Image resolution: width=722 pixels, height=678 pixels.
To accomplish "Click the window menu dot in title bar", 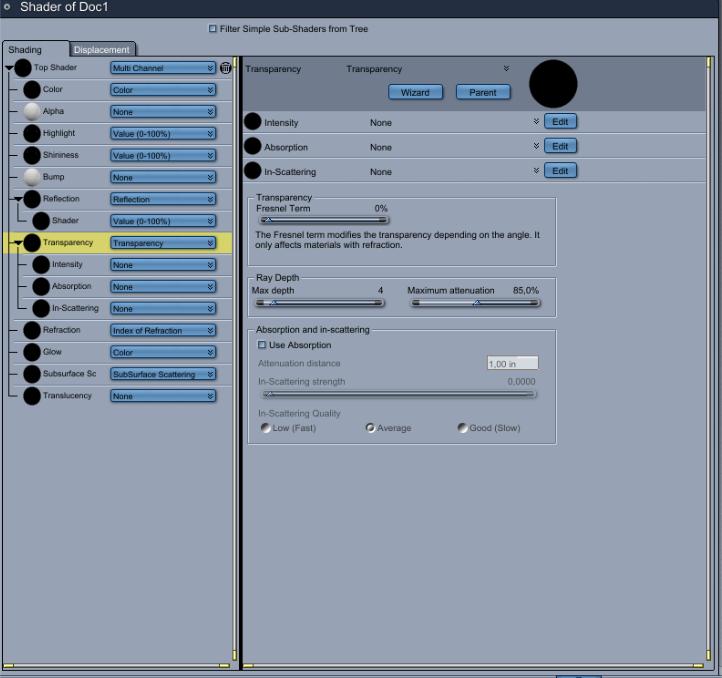I will [x=7, y=7].
